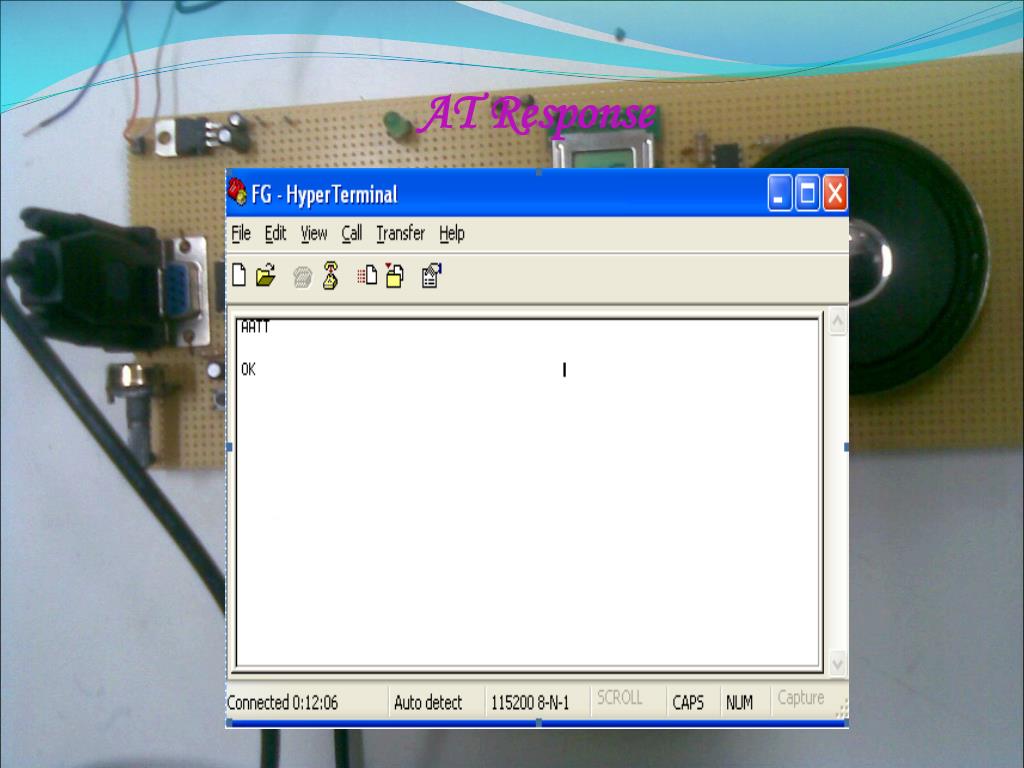Click the AATT command text line
This screenshot has height=768, width=1024.
(255, 327)
